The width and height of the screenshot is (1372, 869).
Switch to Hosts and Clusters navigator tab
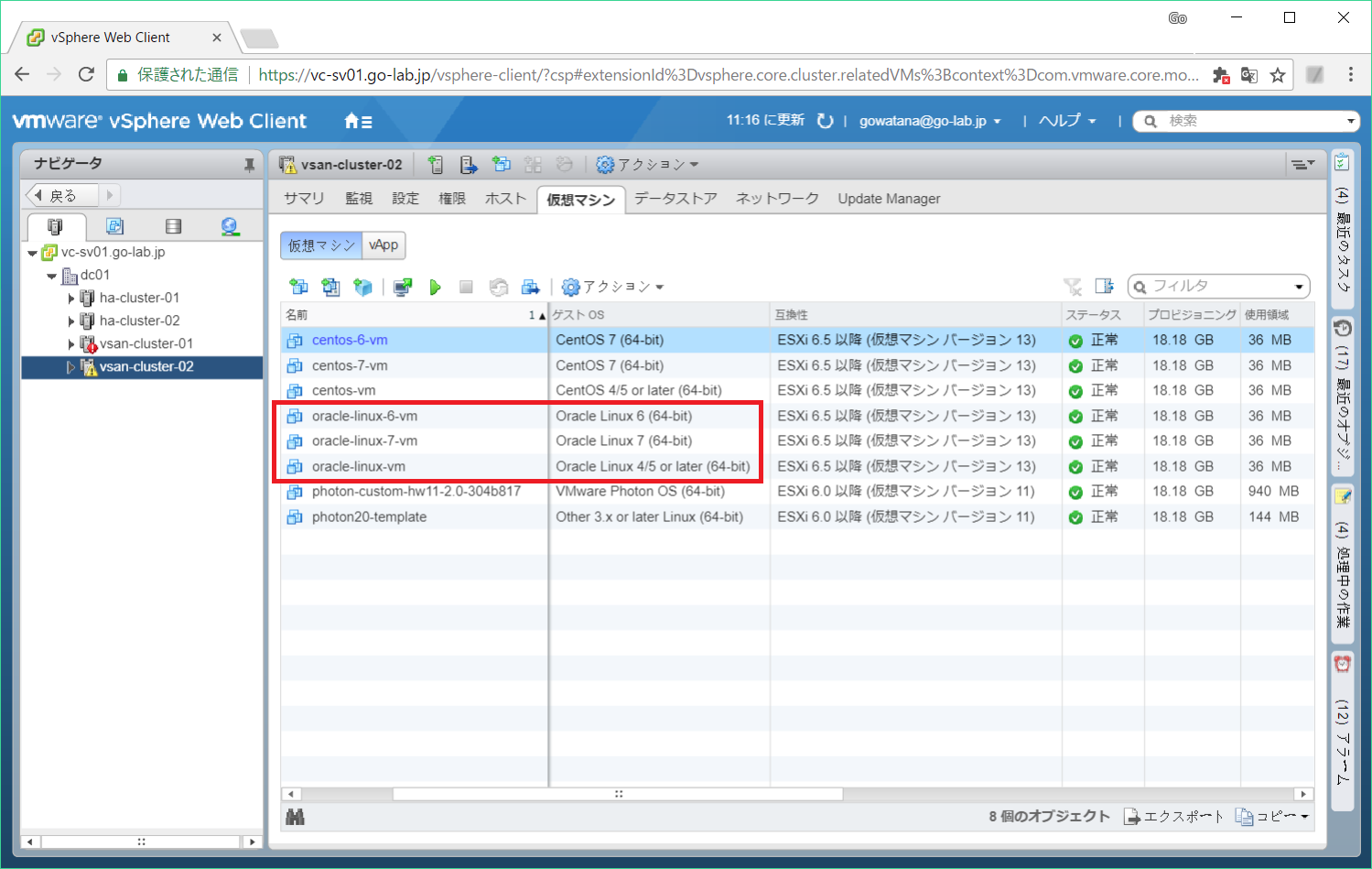[56, 226]
